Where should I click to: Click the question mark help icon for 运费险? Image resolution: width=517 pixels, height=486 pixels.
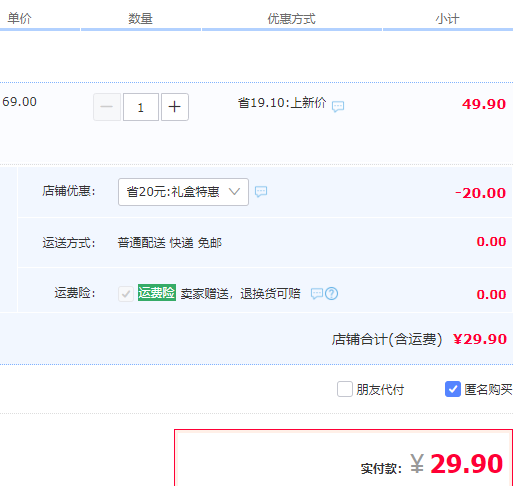click(x=331, y=293)
